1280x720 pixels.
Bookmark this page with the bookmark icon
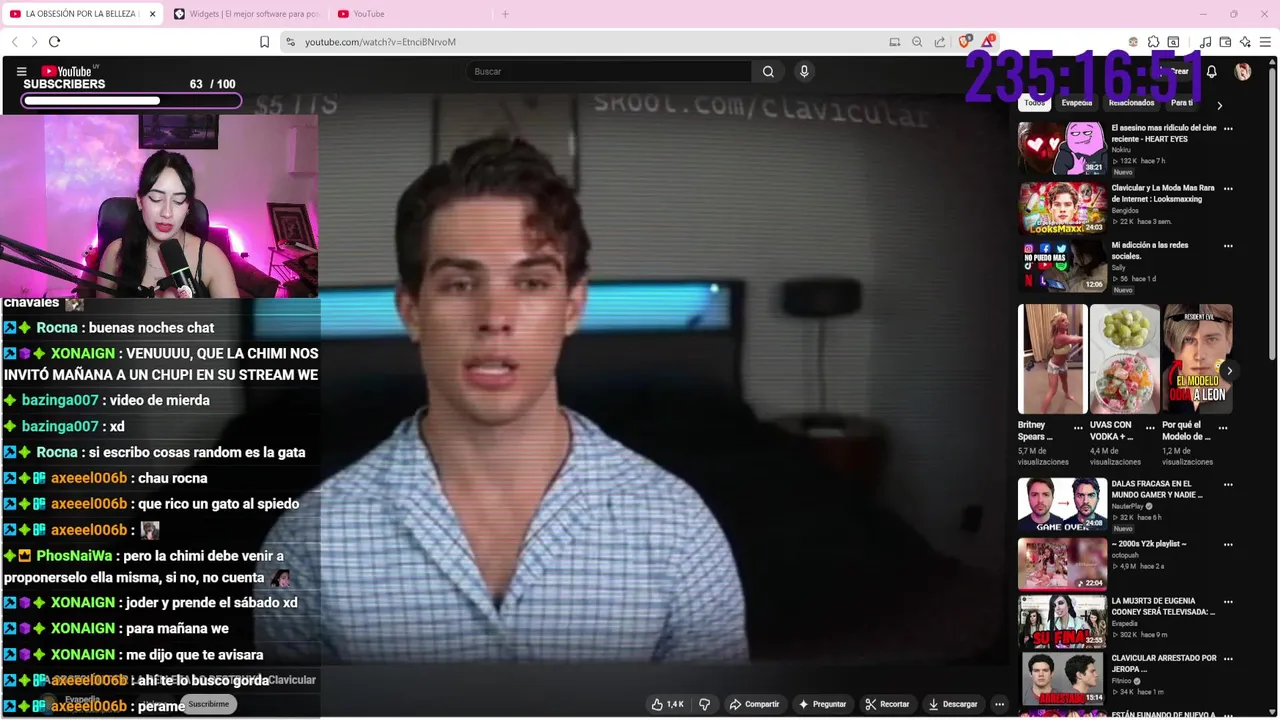coord(264,42)
